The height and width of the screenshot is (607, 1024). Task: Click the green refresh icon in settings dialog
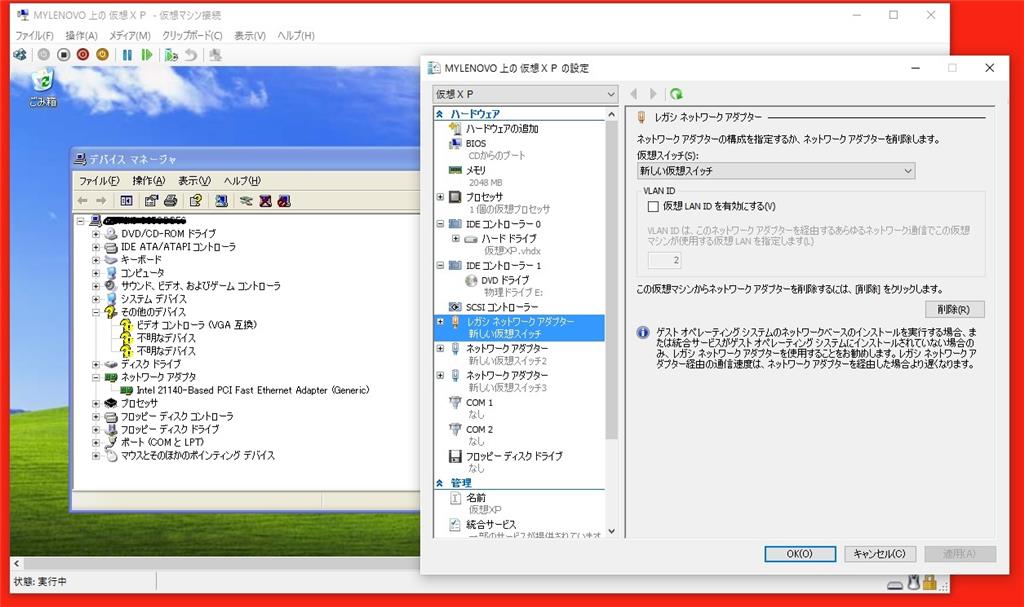point(676,94)
